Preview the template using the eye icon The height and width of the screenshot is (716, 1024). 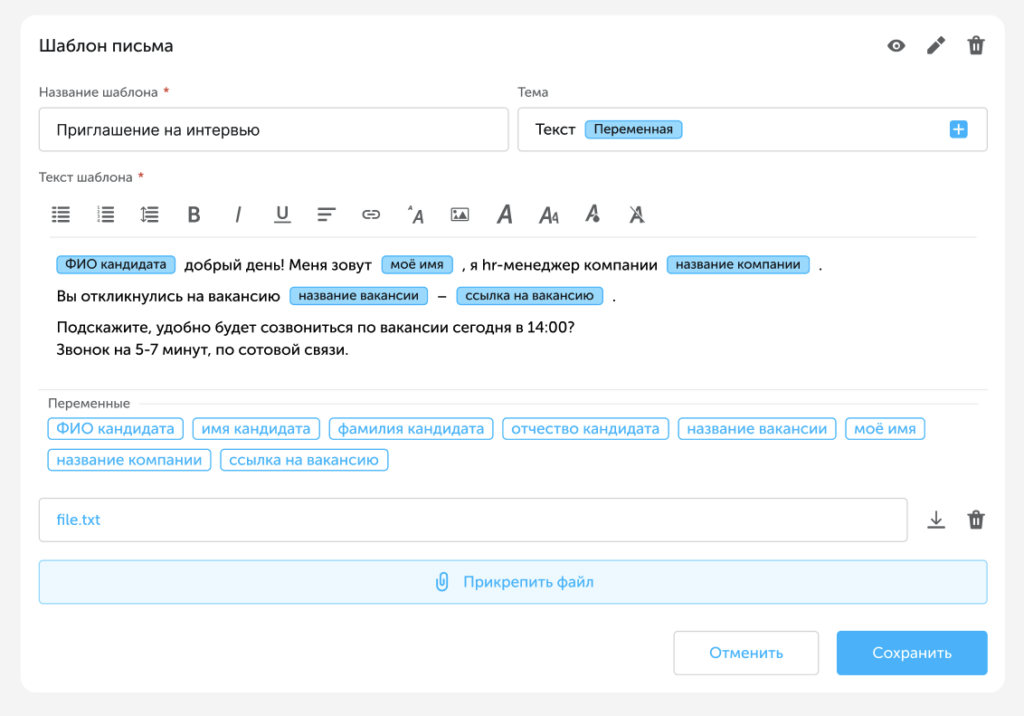point(896,46)
